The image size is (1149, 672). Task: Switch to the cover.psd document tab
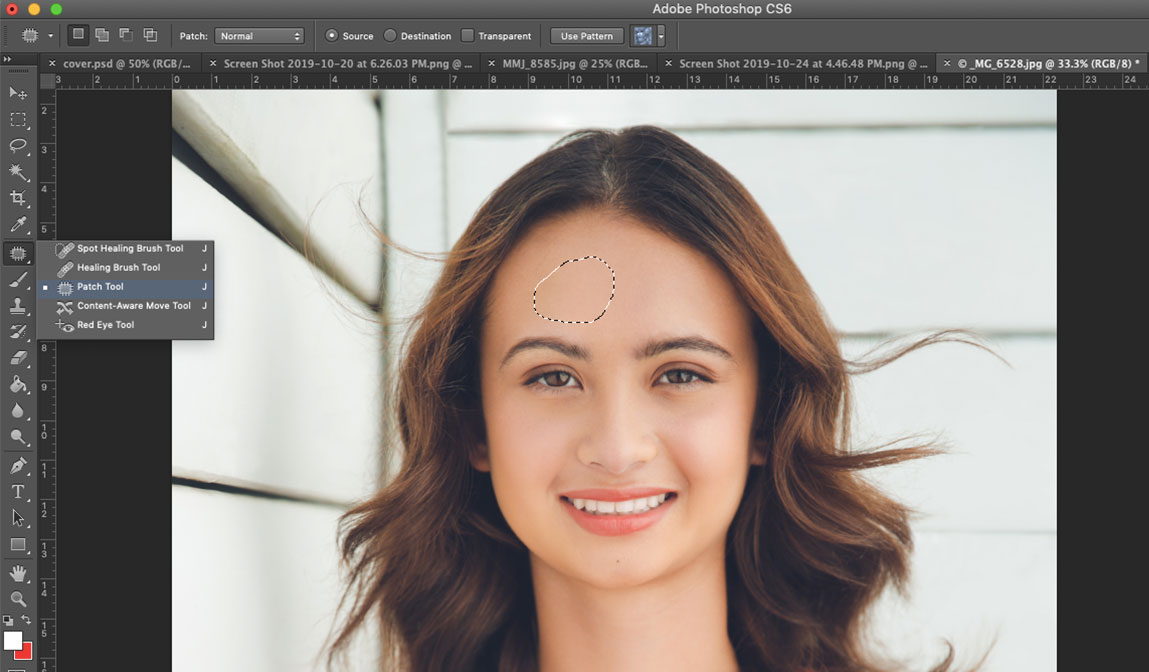127,64
